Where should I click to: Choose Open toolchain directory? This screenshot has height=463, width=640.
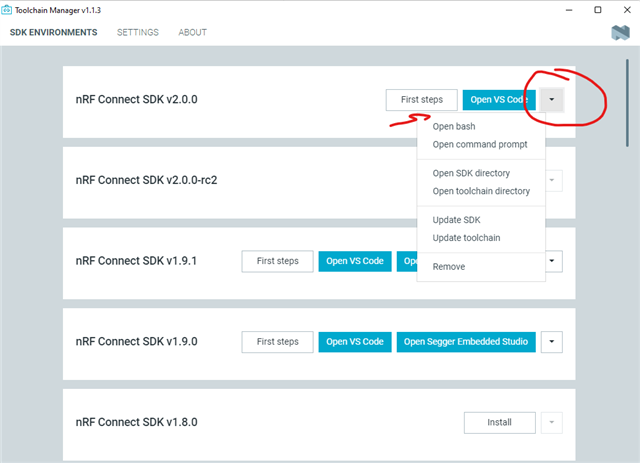pyautogui.click(x=481, y=191)
